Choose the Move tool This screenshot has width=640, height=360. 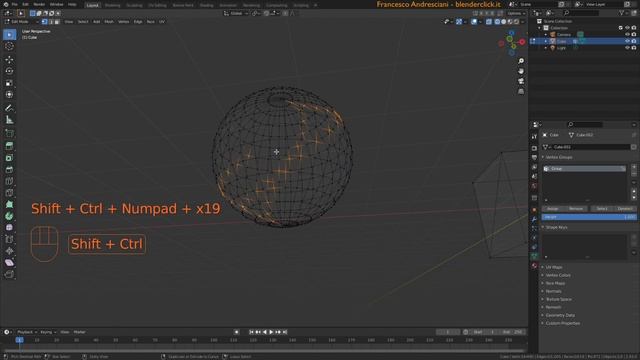coord(9,60)
